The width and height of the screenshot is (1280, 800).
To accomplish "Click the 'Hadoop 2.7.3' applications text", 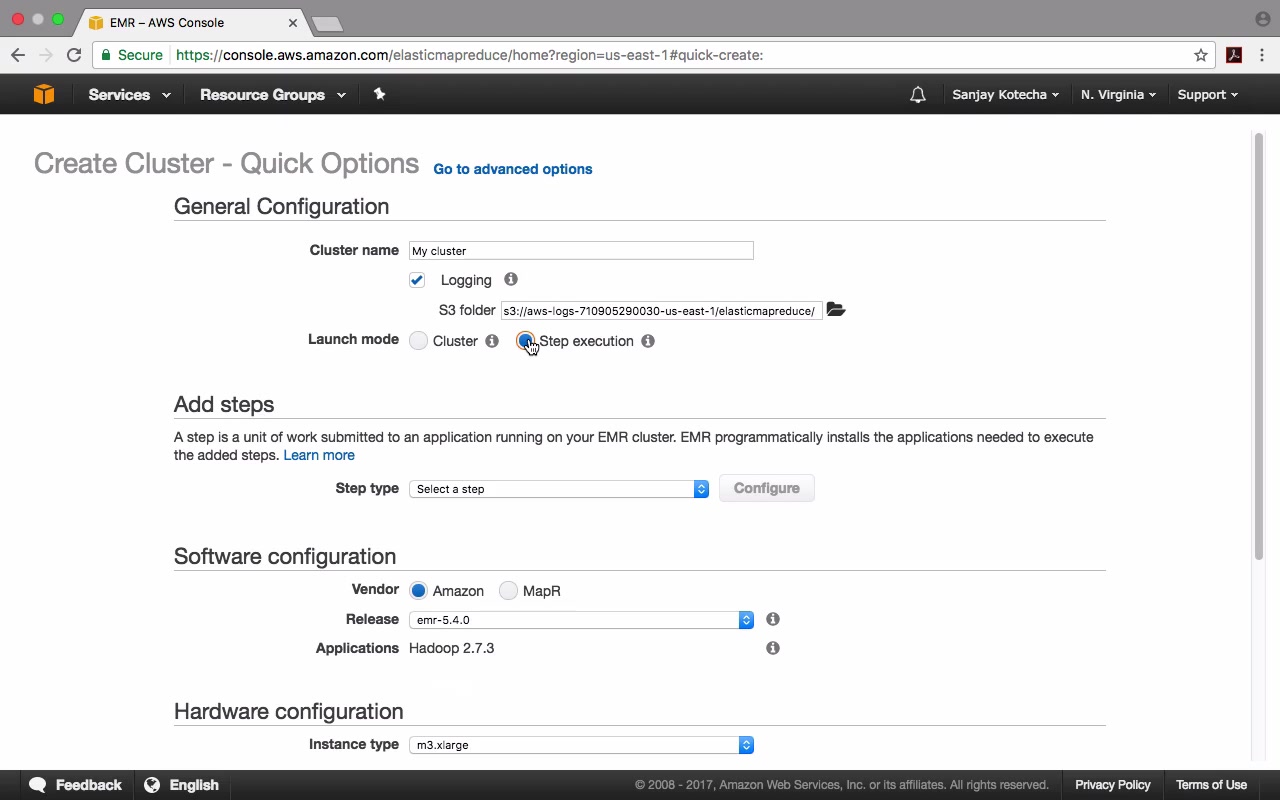I will click(x=452, y=648).
